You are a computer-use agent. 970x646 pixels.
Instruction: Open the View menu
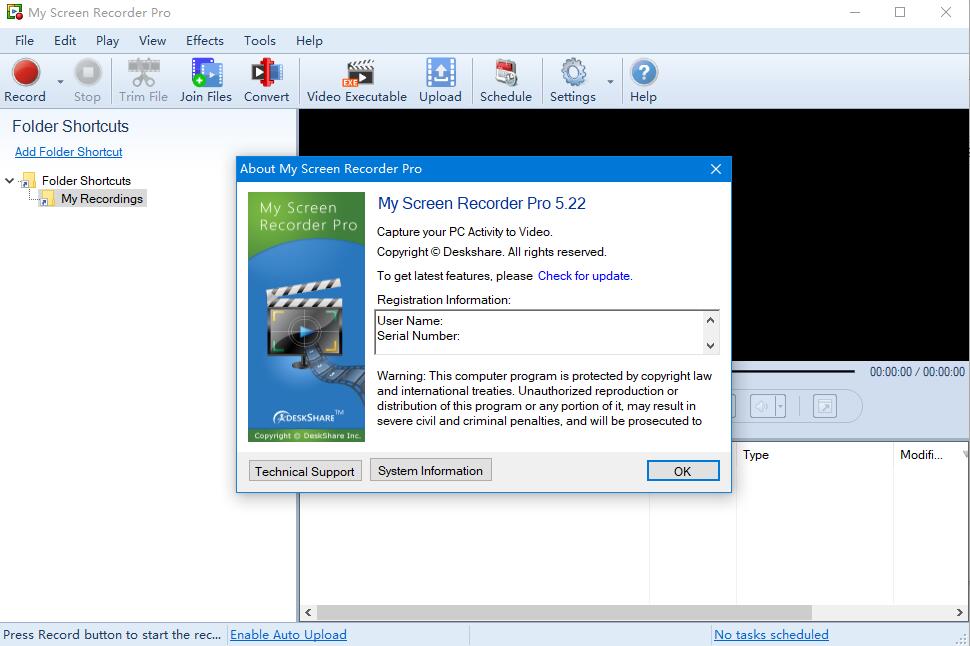tap(152, 41)
